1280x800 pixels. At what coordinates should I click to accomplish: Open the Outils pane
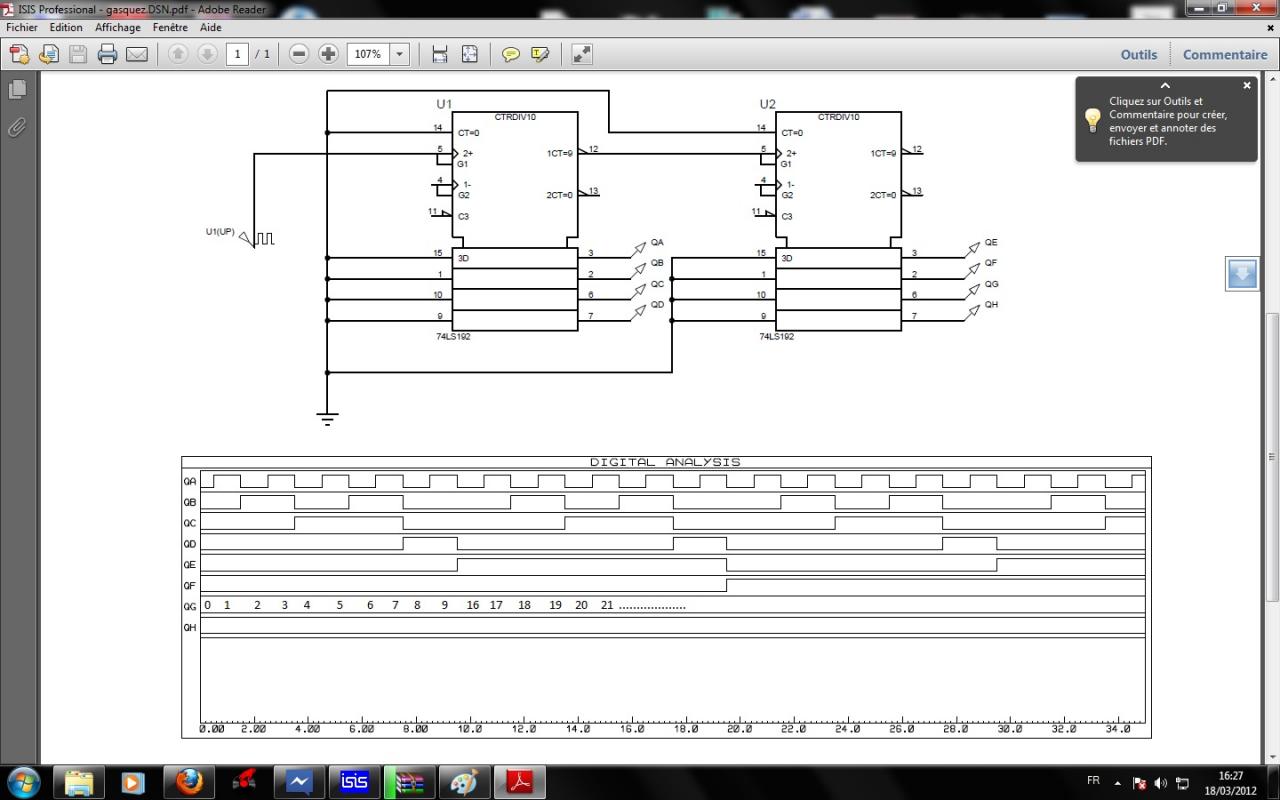(x=1139, y=54)
